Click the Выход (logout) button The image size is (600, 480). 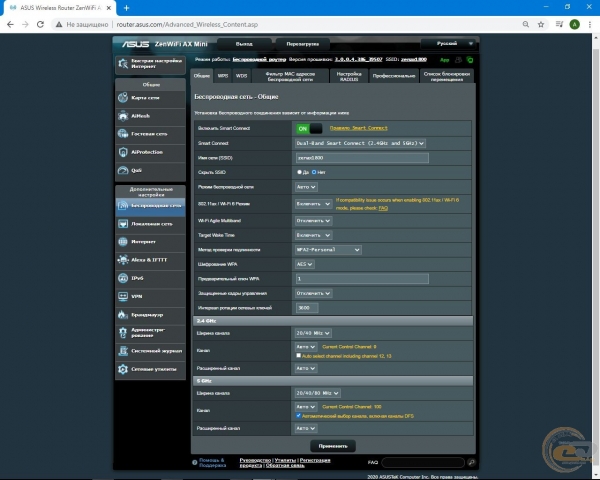tap(244, 44)
